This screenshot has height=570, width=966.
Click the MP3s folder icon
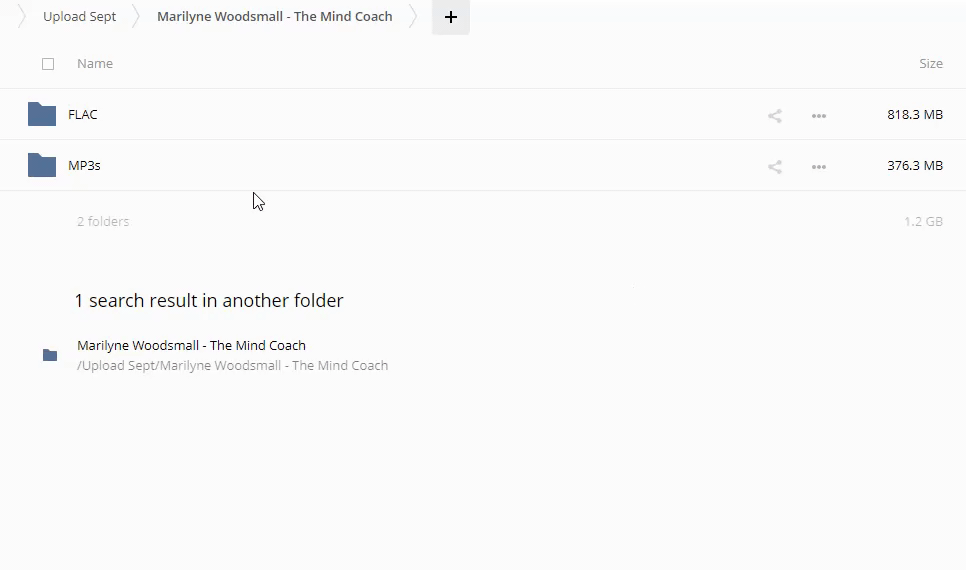pyautogui.click(x=42, y=165)
